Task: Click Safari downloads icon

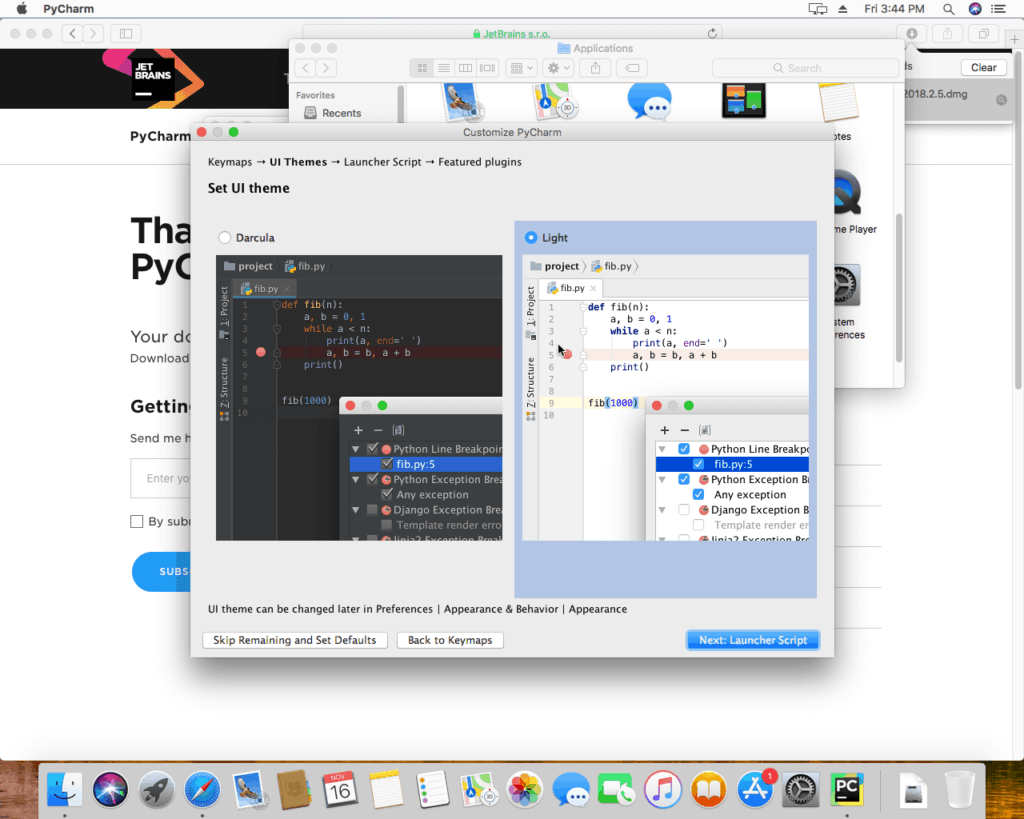Action: click(912, 33)
